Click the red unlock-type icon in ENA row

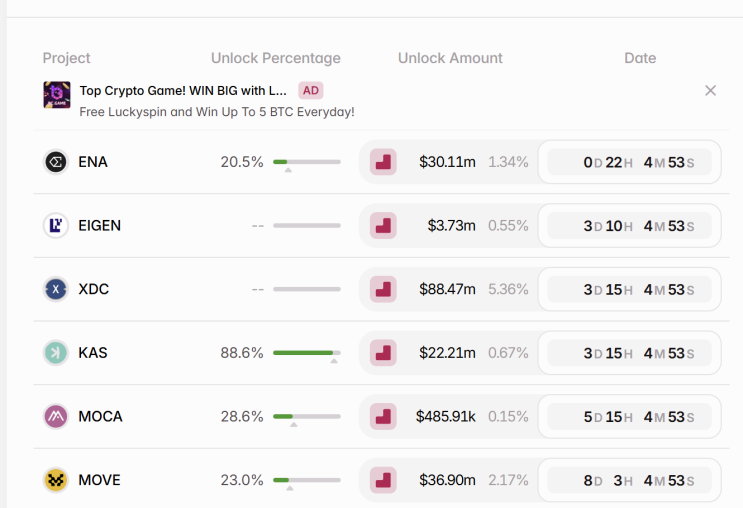tap(383, 162)
